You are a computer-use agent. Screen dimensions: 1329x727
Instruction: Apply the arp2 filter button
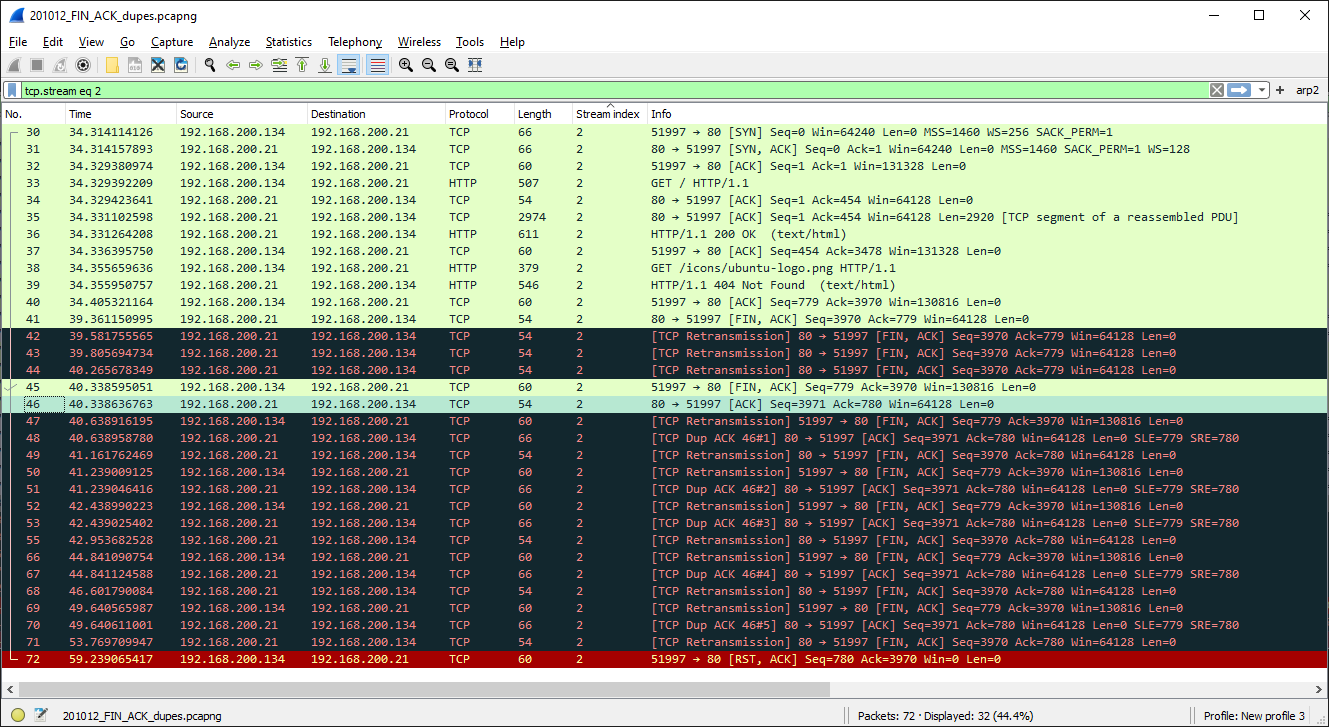coord(1307,90)
